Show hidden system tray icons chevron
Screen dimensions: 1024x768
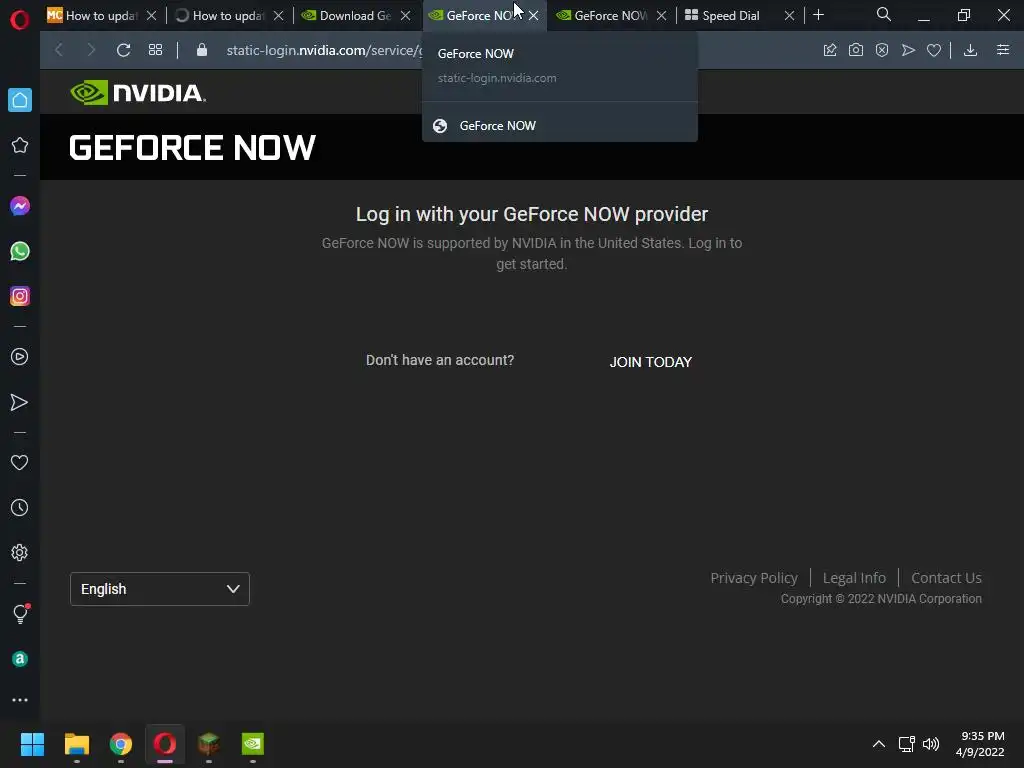pyautogui.click(x=879, y=744)
